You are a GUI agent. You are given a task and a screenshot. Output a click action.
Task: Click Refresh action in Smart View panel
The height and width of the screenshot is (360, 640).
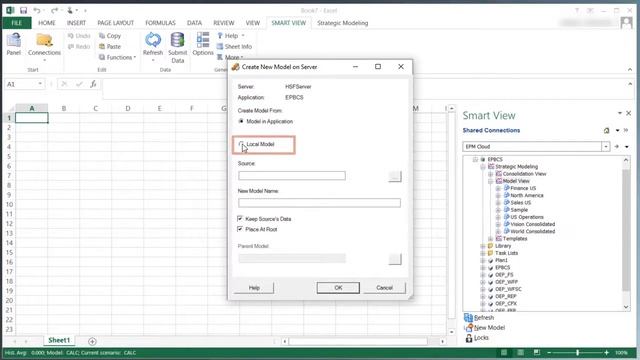[x=479, y=318]
